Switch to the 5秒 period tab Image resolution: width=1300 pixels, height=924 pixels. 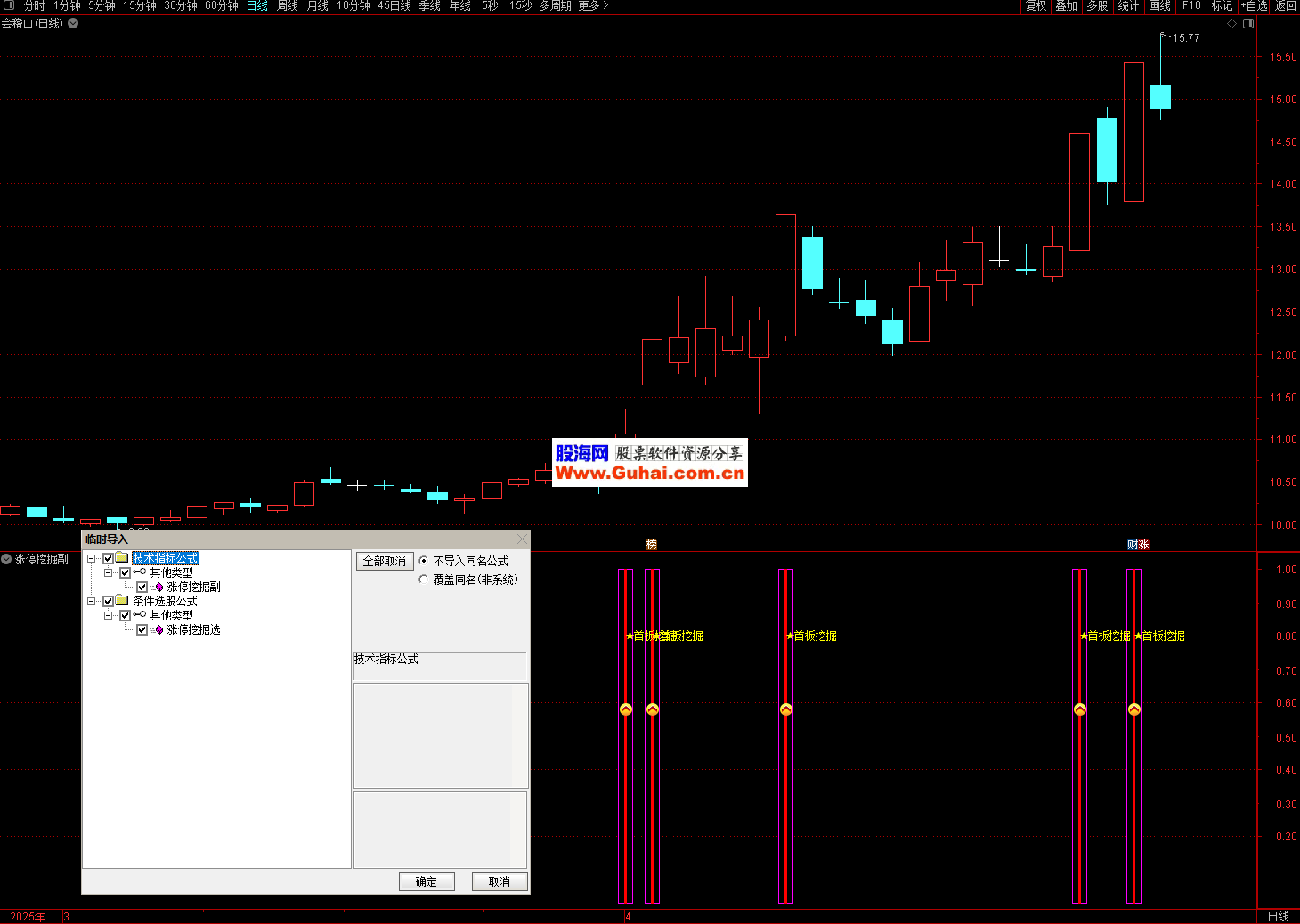[490, 5]
